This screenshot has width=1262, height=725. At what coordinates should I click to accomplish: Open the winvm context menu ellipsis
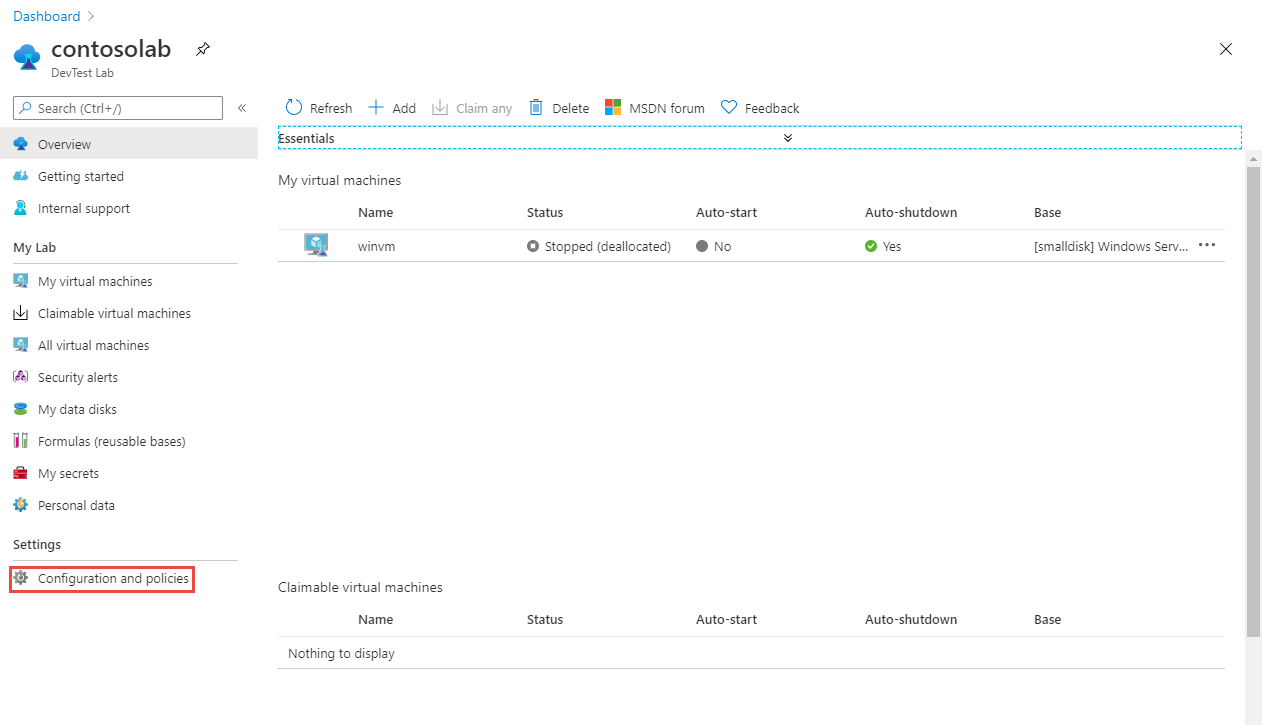[x=1206, y=245]
